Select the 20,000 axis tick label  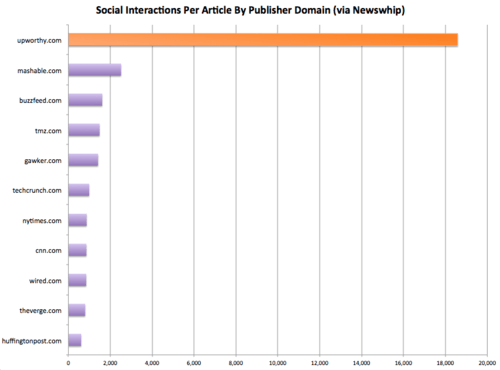[487, 363]
